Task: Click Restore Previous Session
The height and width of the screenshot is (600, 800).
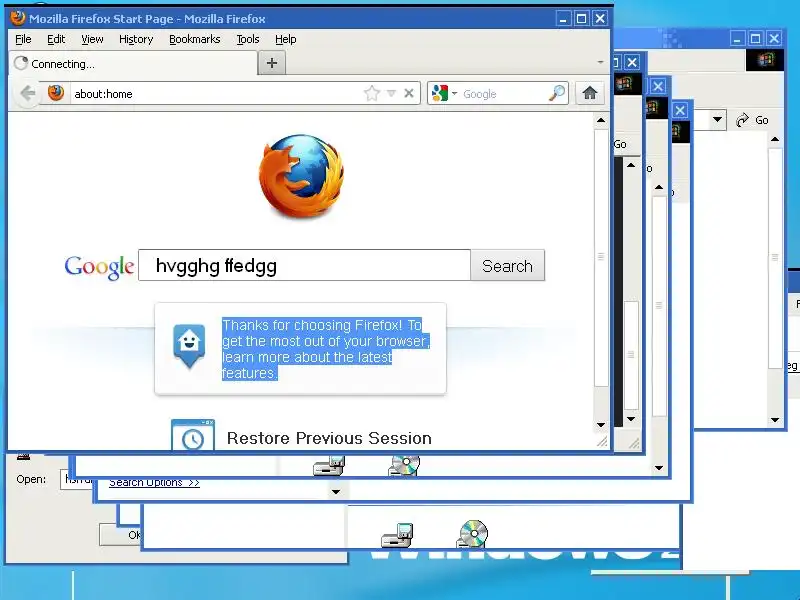Action: coord(329,438)
